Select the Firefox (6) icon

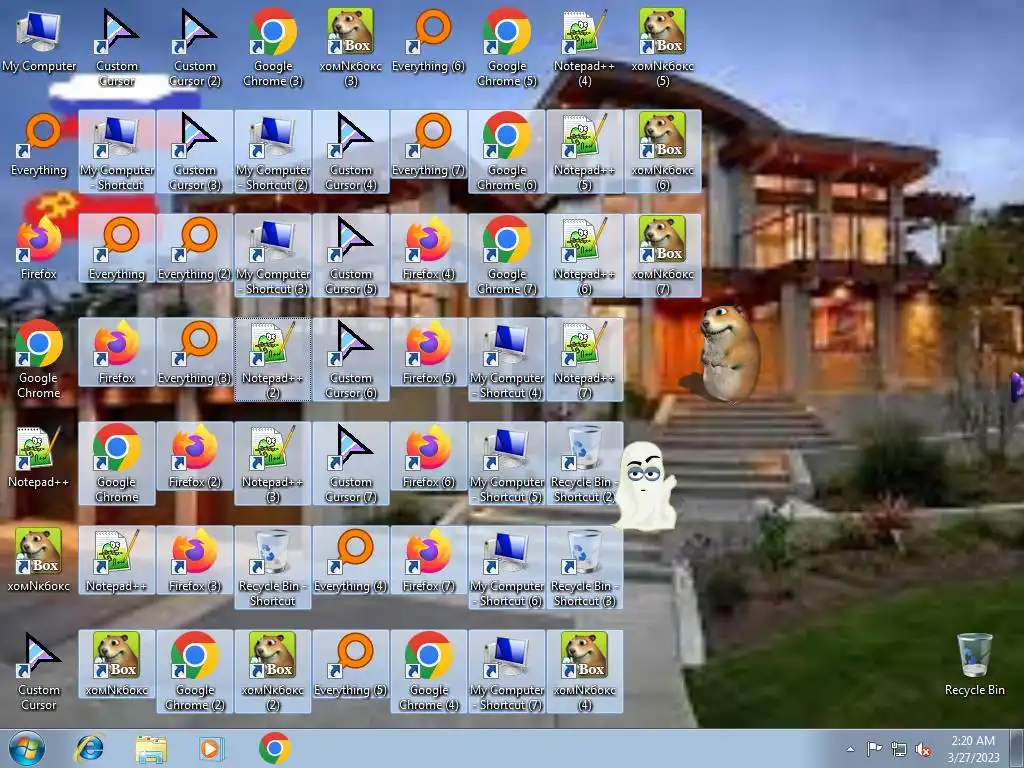[x=428, y=456]
